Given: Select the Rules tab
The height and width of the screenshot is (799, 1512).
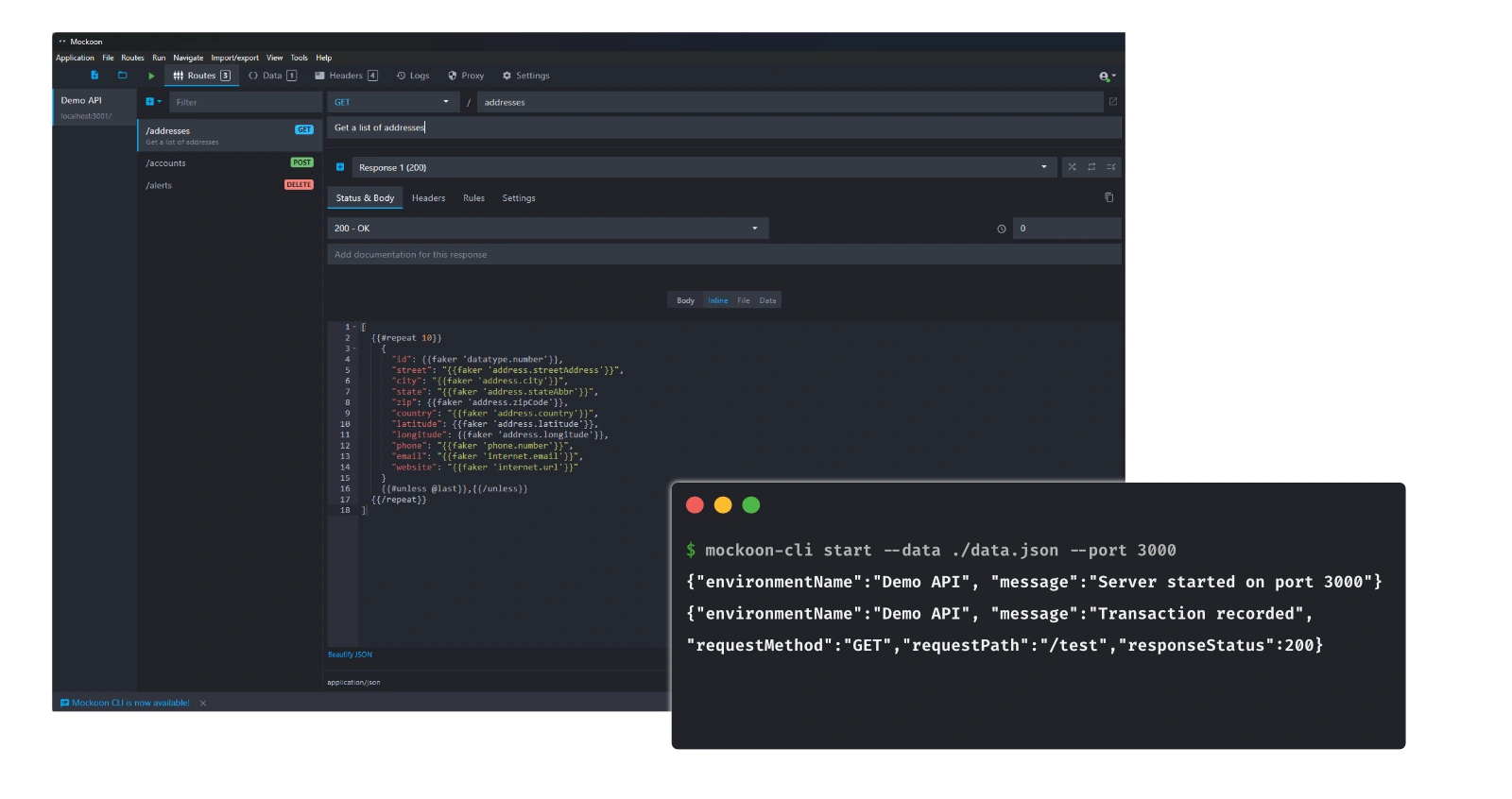Looking at the screenshot, I should tap(473, 198).
